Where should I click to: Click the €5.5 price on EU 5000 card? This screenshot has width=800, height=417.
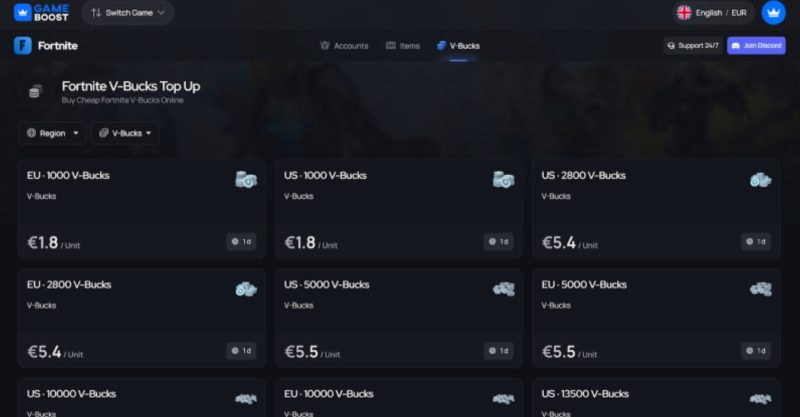pos(559,352)
